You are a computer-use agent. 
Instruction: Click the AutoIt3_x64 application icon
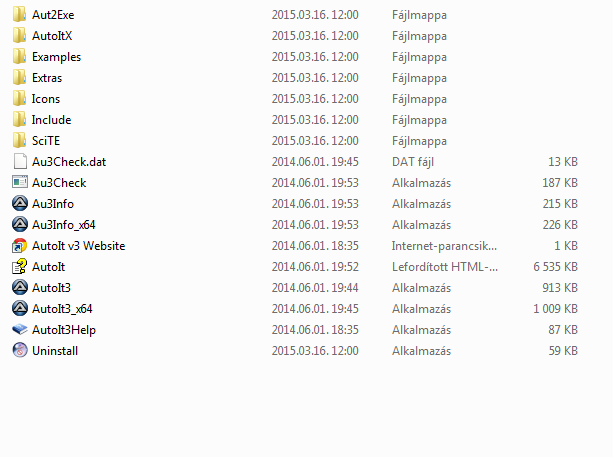pos(20,309)
